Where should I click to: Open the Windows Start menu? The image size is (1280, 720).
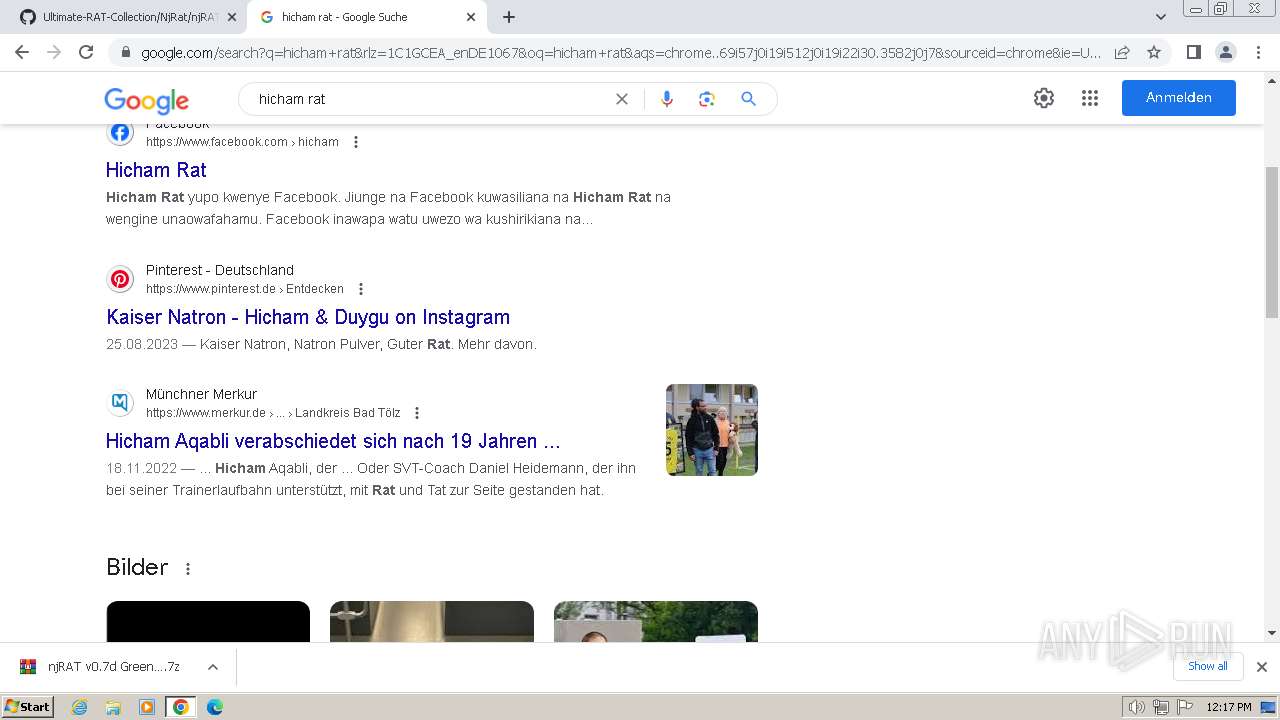pos(28,707)
